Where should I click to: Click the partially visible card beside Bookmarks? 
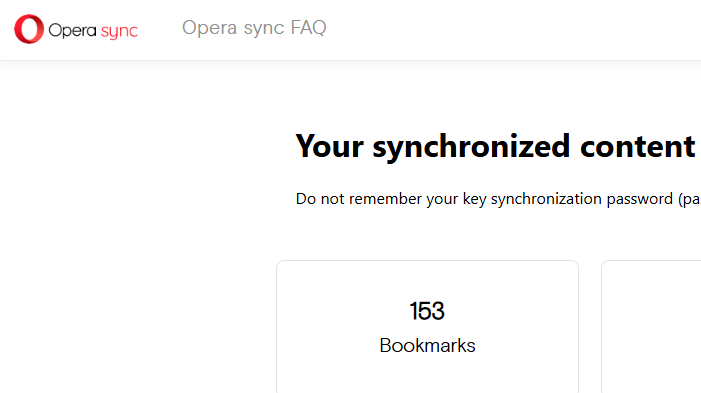(x=651, y=327)
